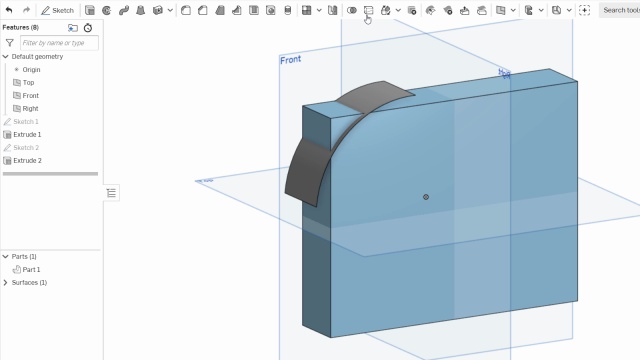Select the Split tool
Viewport: 640px width, 360px height.
tap(369, 10)
